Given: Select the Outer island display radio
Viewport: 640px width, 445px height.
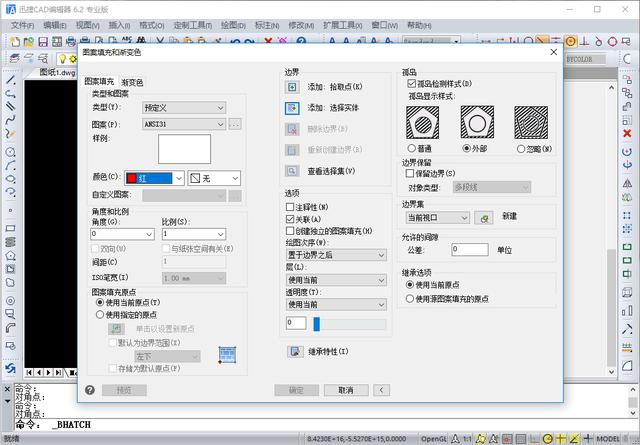Looking at the screenshot, I should (x=467, y=148).
